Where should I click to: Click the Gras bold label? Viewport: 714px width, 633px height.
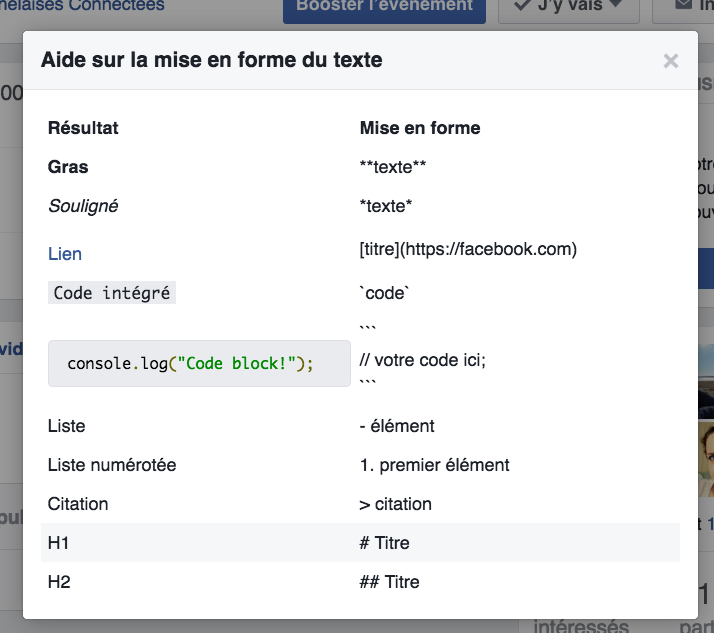pos(68,167)
